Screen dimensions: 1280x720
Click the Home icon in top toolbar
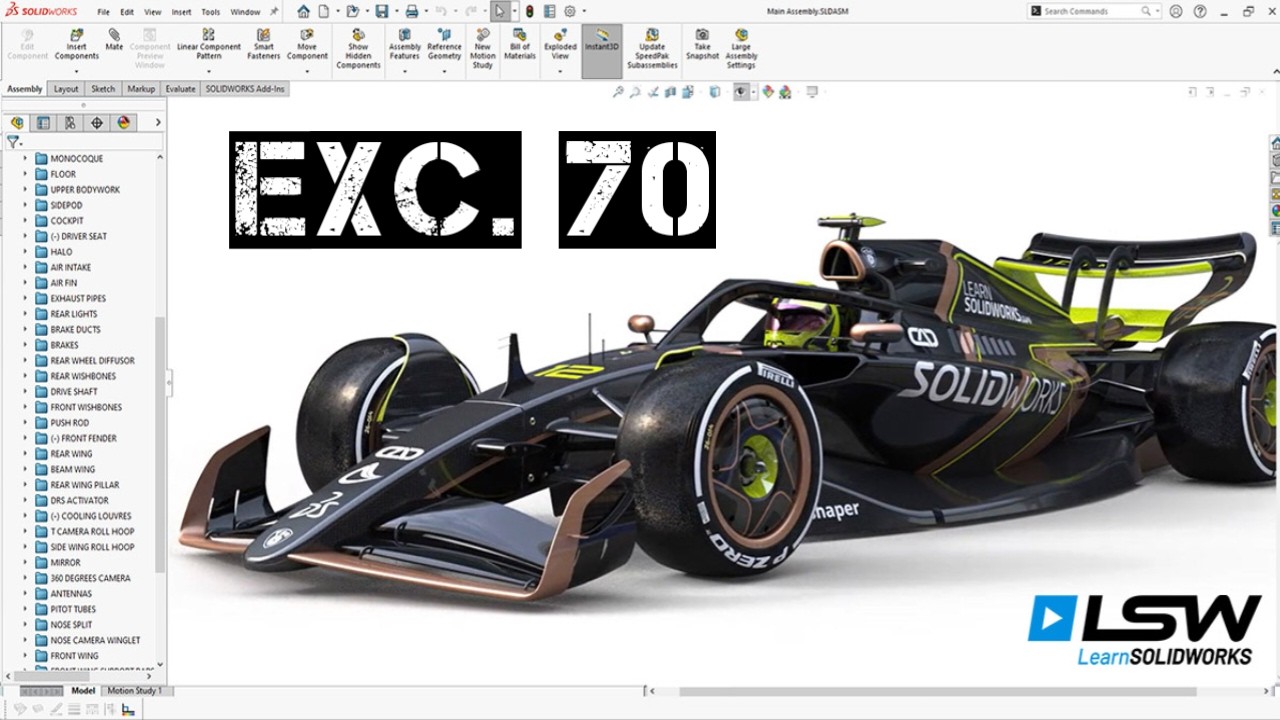coord(304,11)
